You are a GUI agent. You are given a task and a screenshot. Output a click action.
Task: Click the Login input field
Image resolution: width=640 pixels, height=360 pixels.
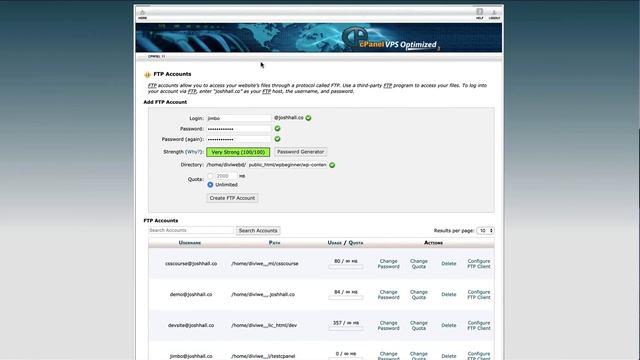(239, 118)
